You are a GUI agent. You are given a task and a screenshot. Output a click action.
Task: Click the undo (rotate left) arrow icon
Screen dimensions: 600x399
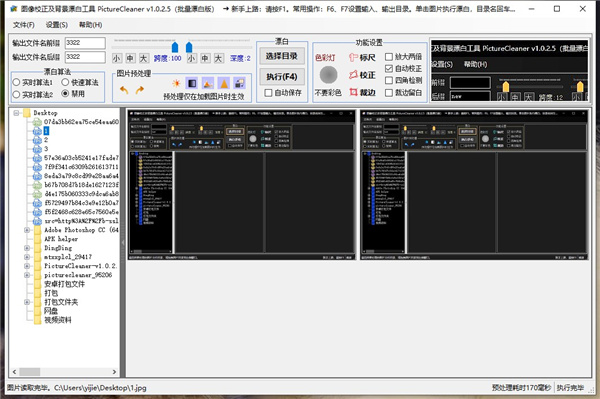click(124, 90)
